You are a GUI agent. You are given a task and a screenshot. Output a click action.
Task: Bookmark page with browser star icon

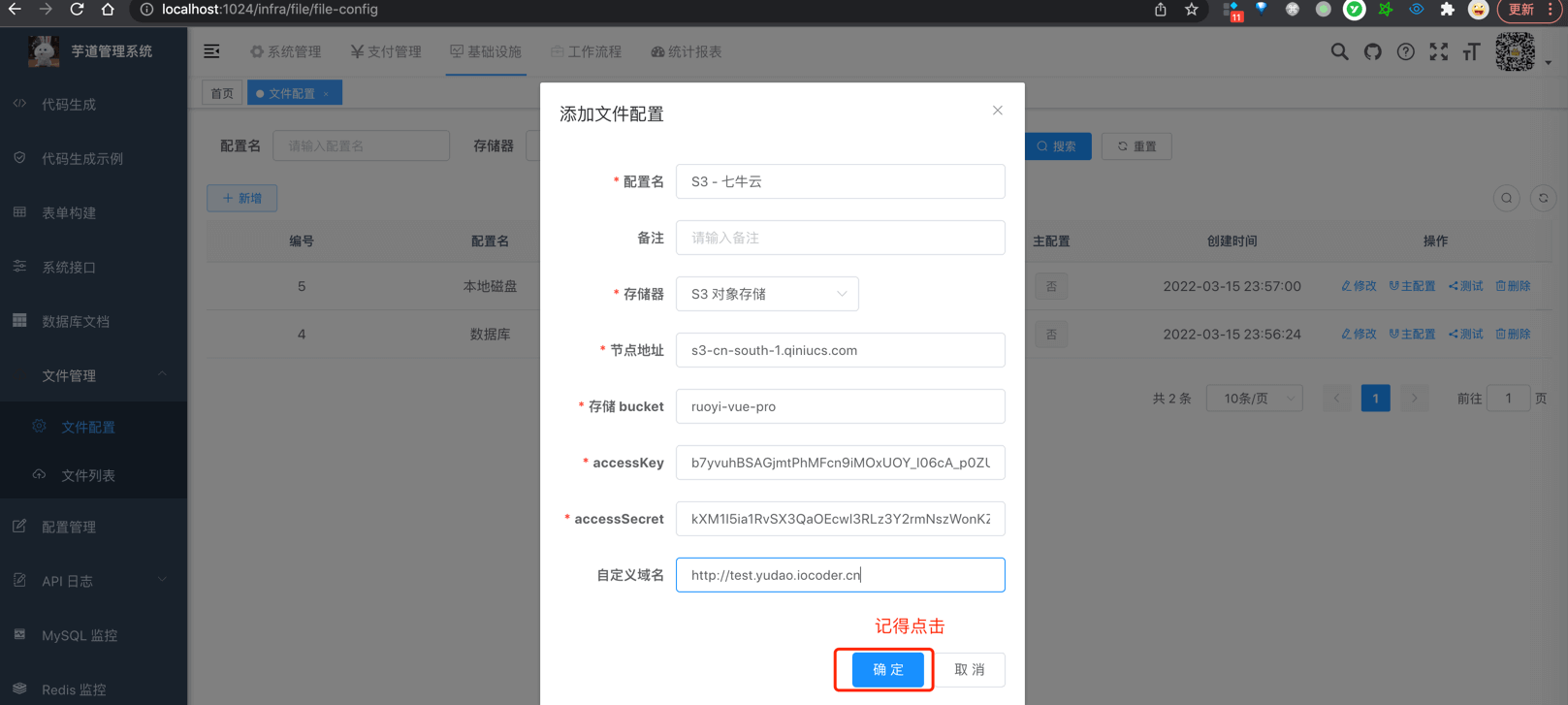point(1191,10)
